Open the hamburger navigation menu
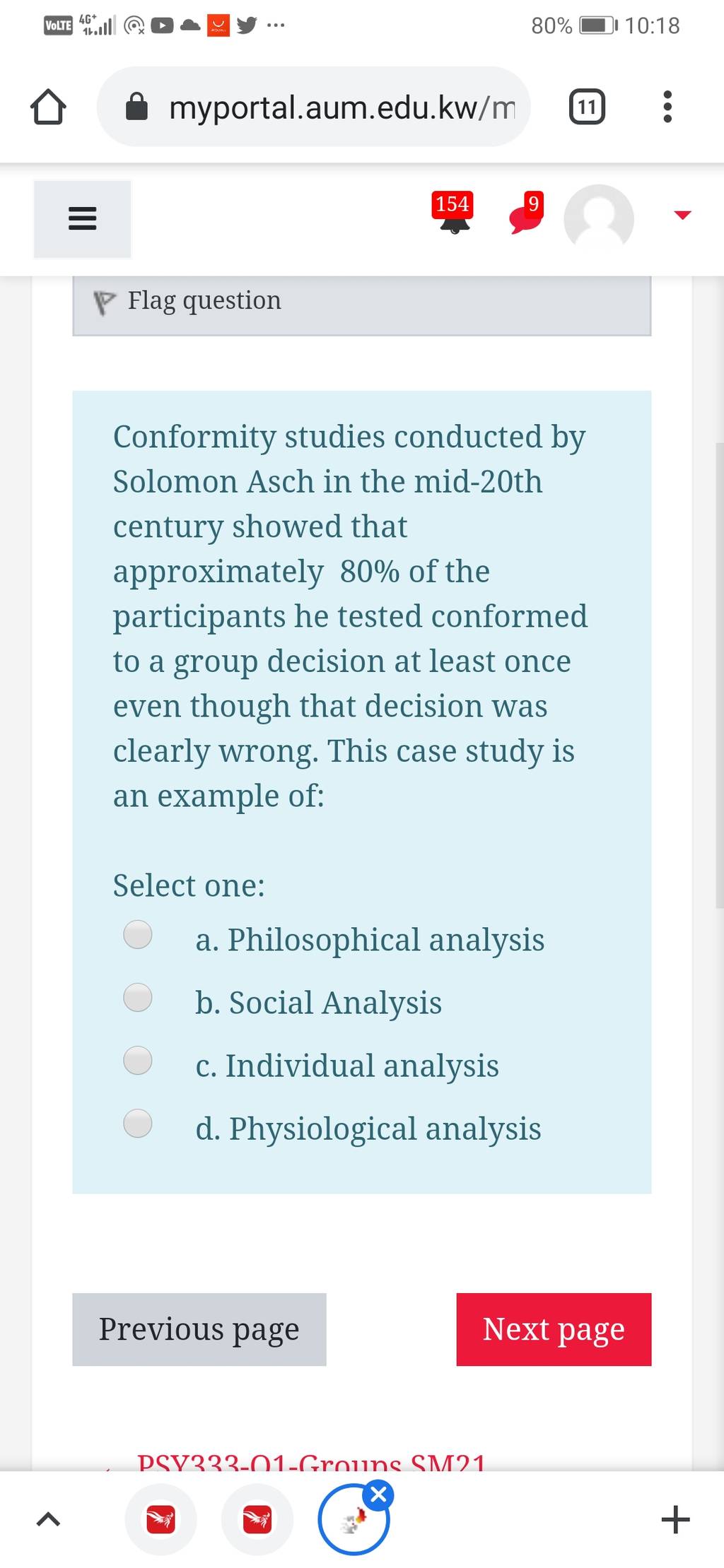Viewport: 724px width, 1568px height. coord(82,218)
